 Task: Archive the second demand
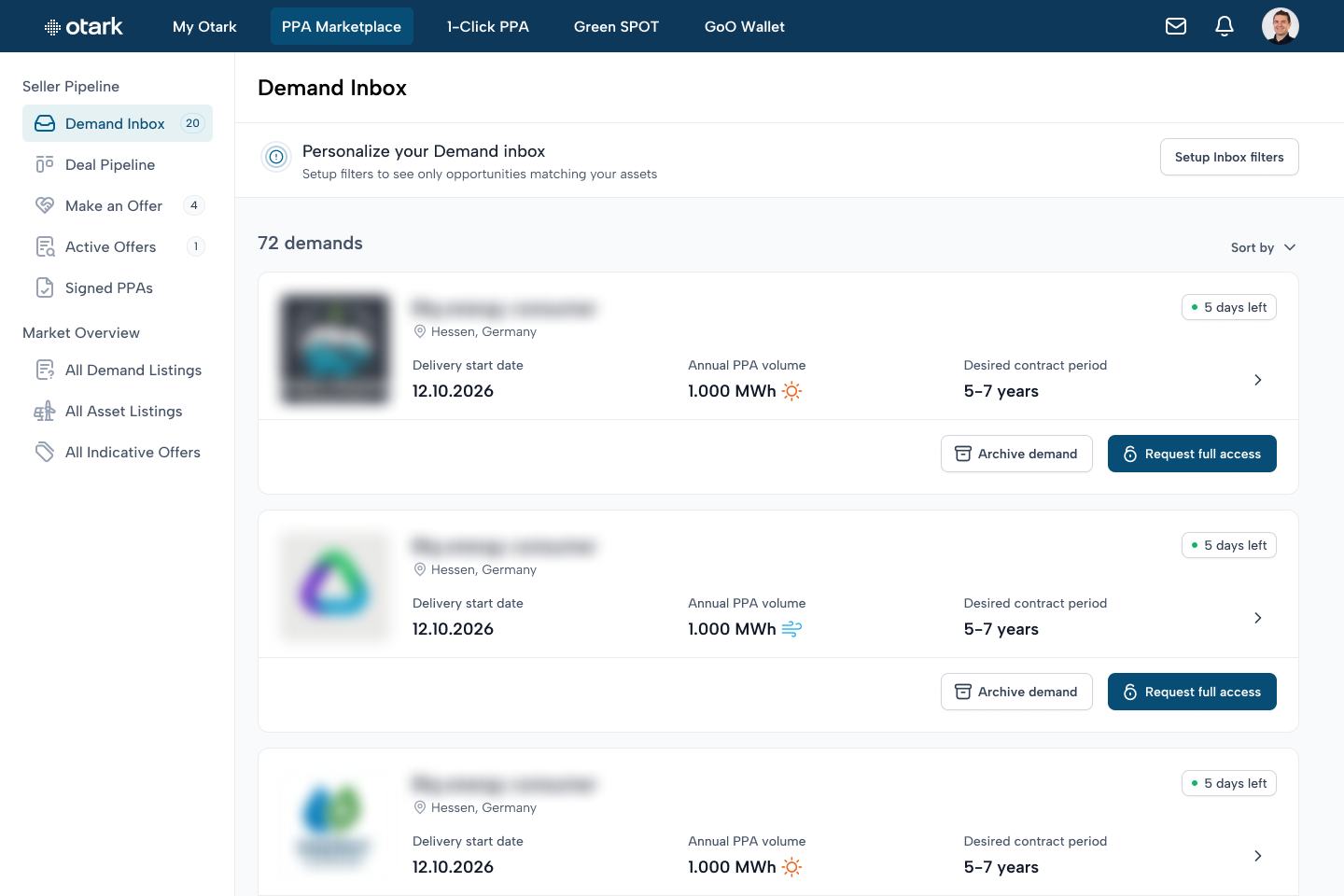click(x=1016, y=692)
